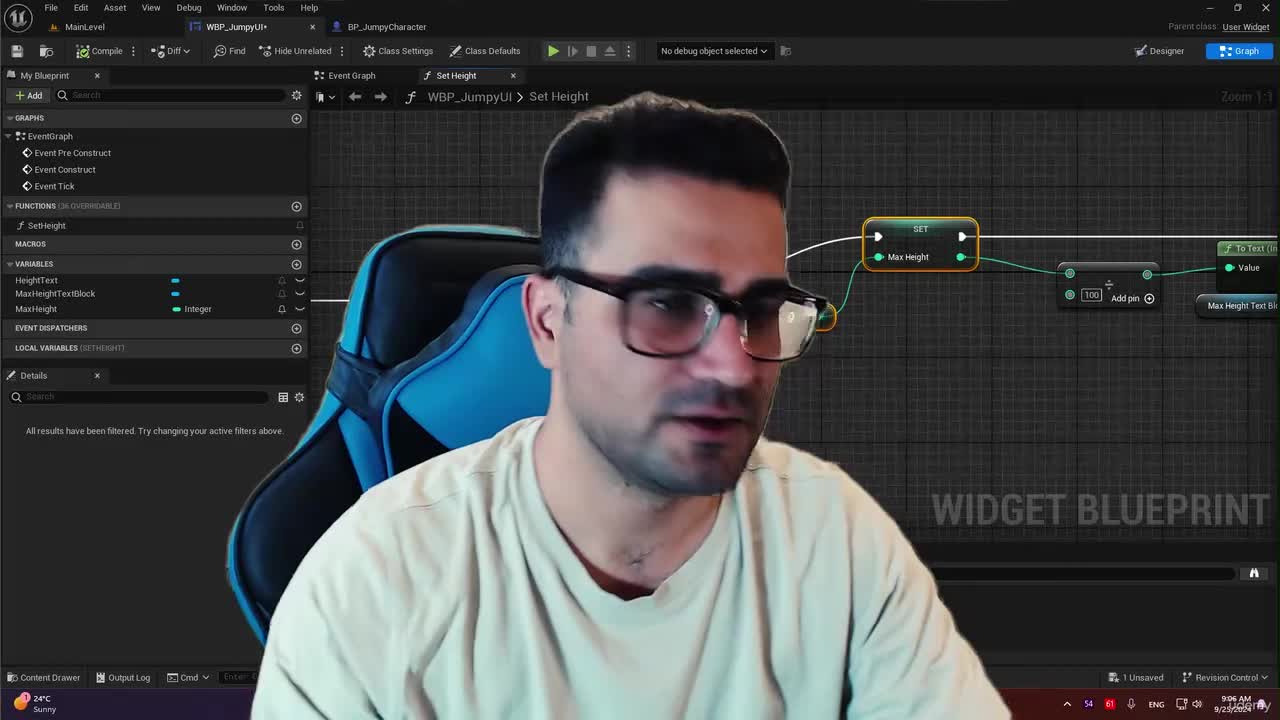
Task: Add a new local variable
Action: tap(296, 348)
